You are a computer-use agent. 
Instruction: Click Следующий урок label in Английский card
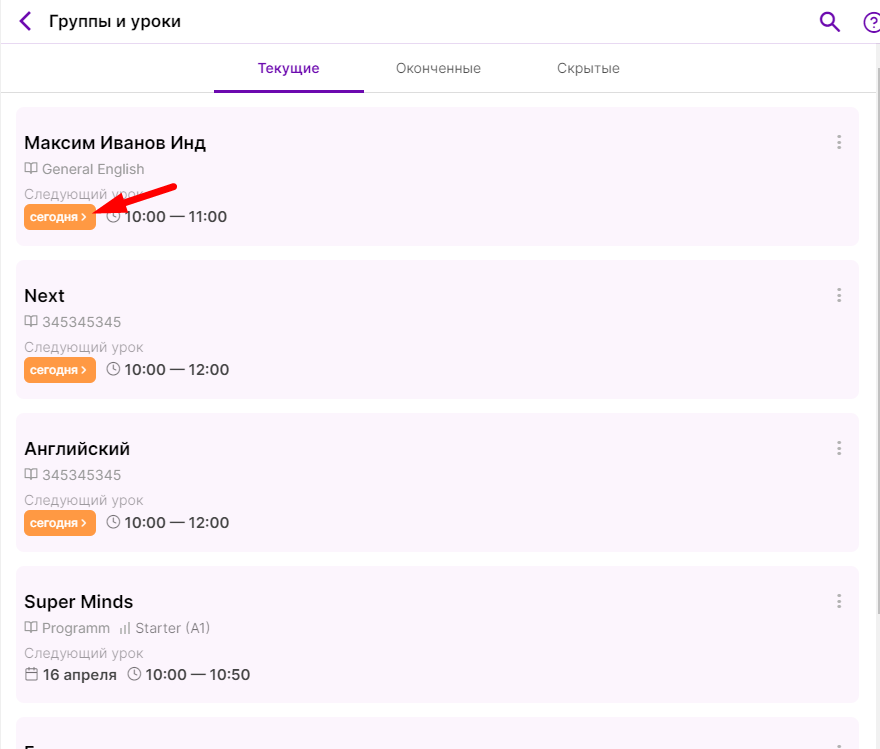coord(84,500)
